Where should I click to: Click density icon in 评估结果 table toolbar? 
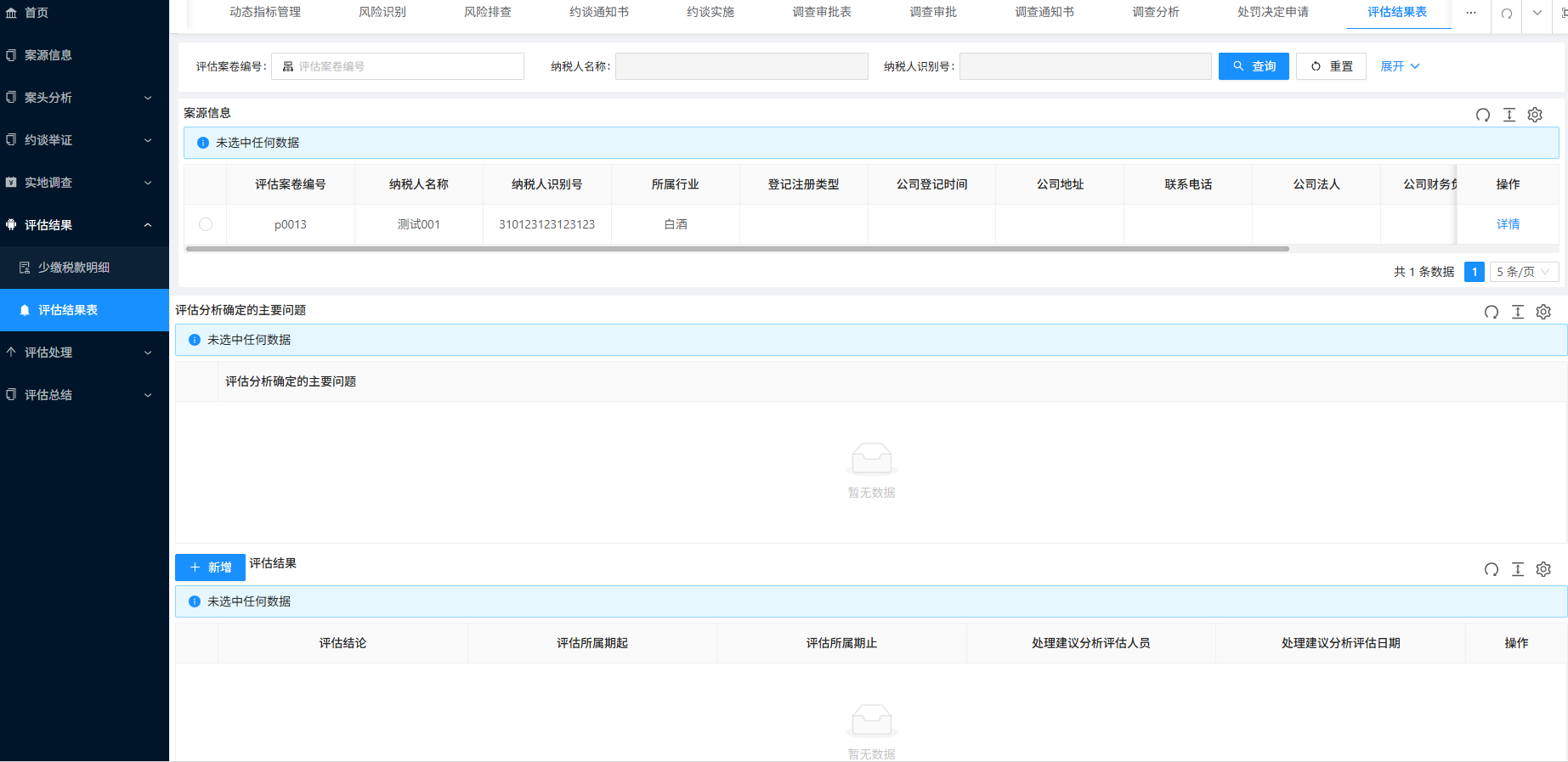[x=1518, y=569]
